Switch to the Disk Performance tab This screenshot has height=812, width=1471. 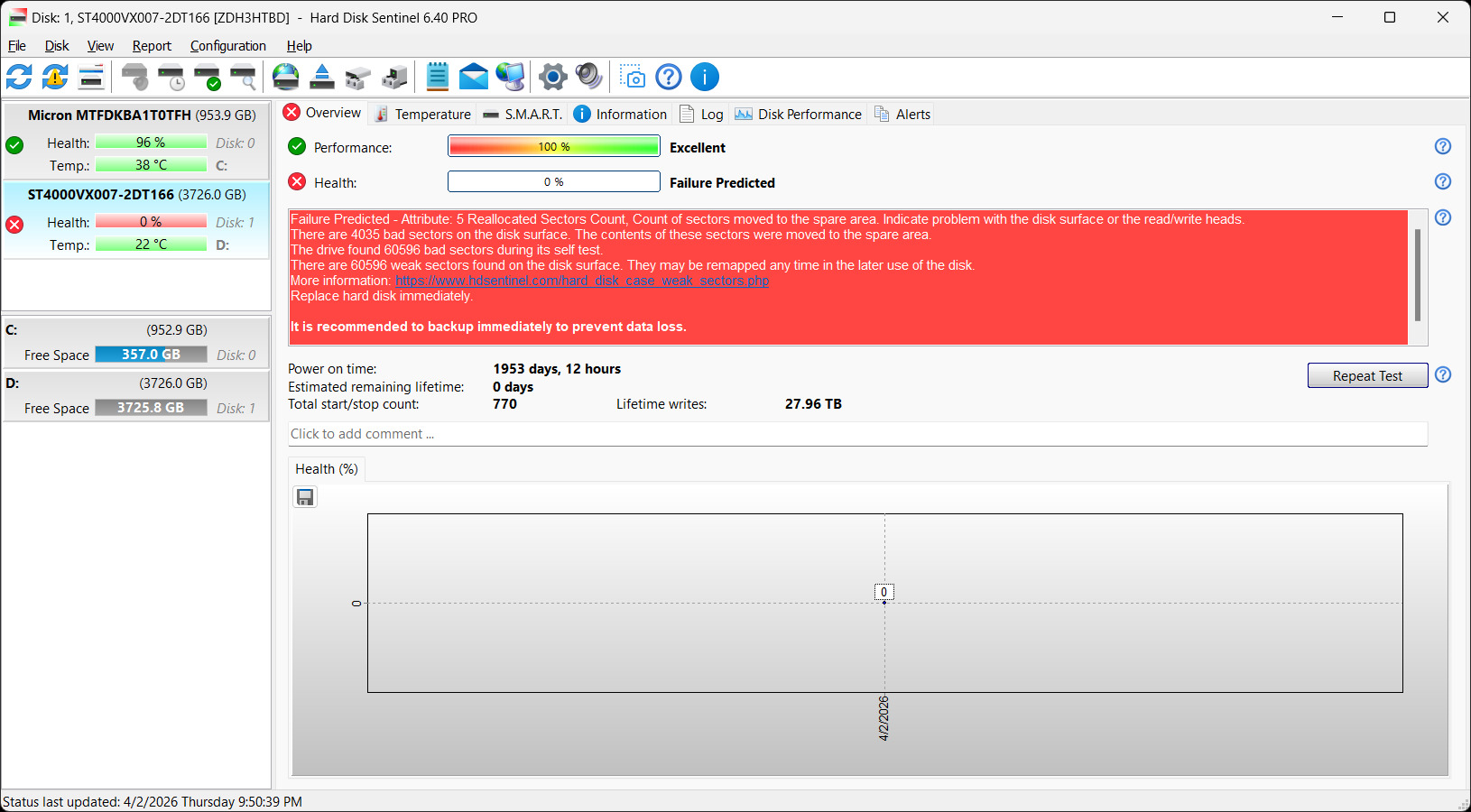799,114
